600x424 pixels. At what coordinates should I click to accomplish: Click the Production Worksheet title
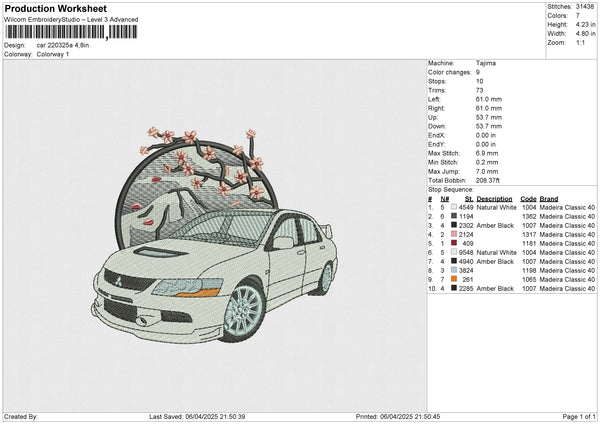tap(56, 9)
